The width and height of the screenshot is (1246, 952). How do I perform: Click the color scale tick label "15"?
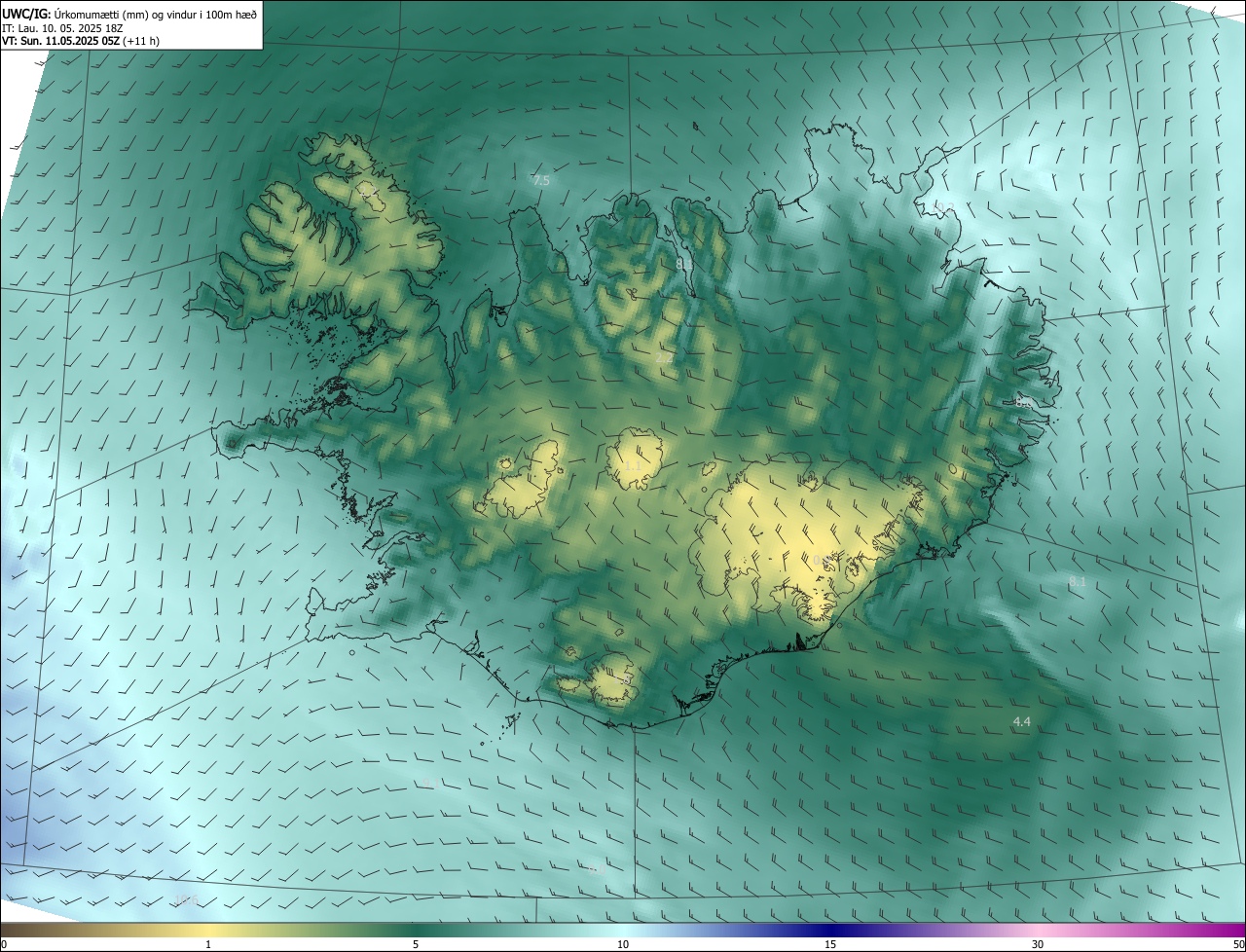[x=830, y=945]
